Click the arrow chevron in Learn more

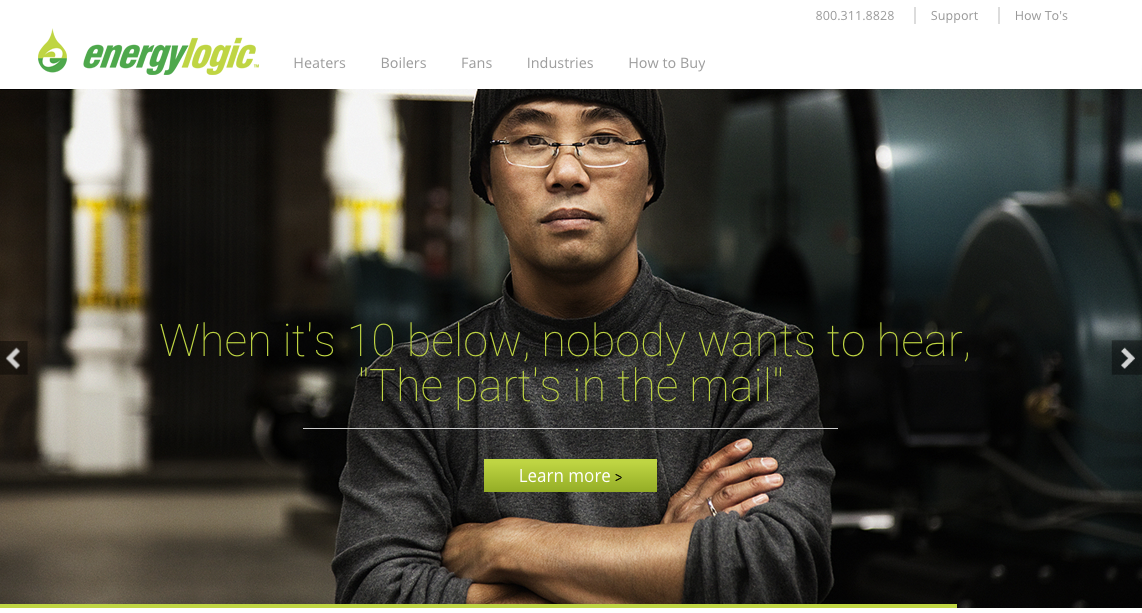[618, 478]
